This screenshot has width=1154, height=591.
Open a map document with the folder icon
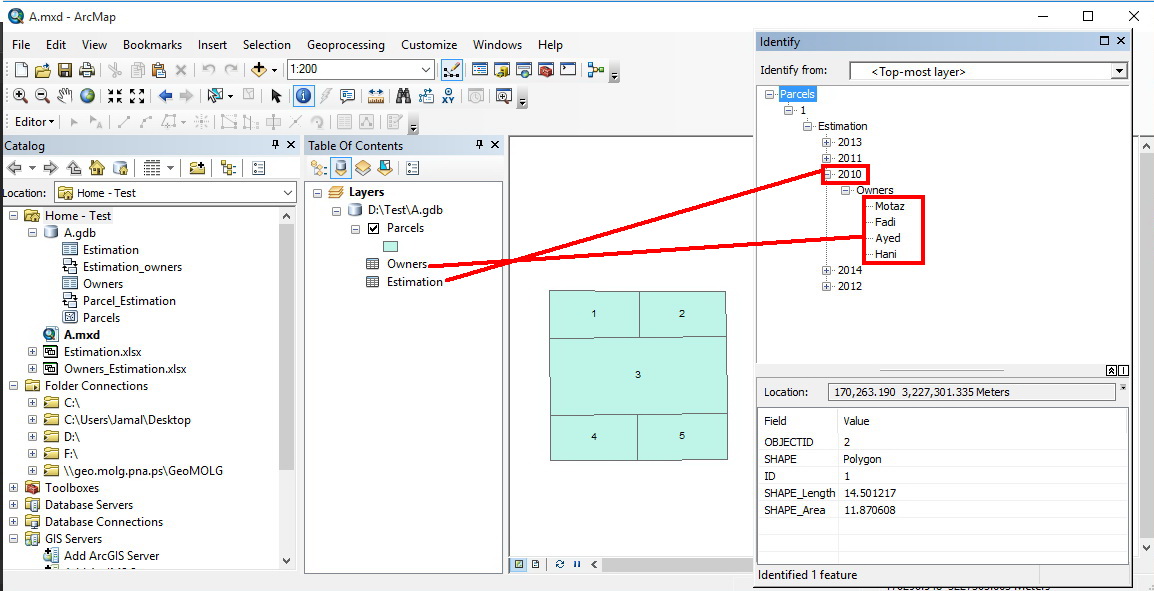pyautogui.click(x=43, y=71)
